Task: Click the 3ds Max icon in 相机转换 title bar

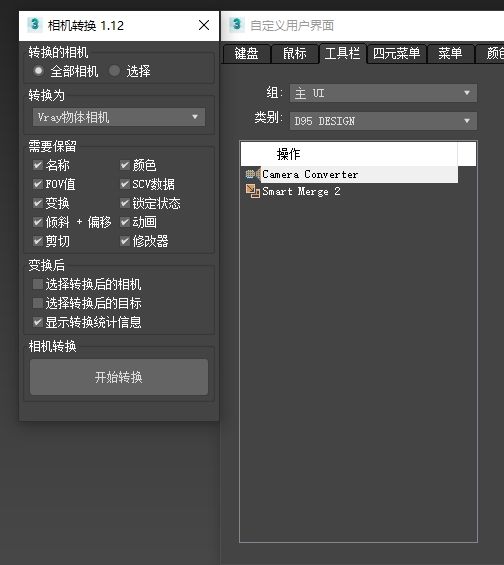Action: click(35, 25)
